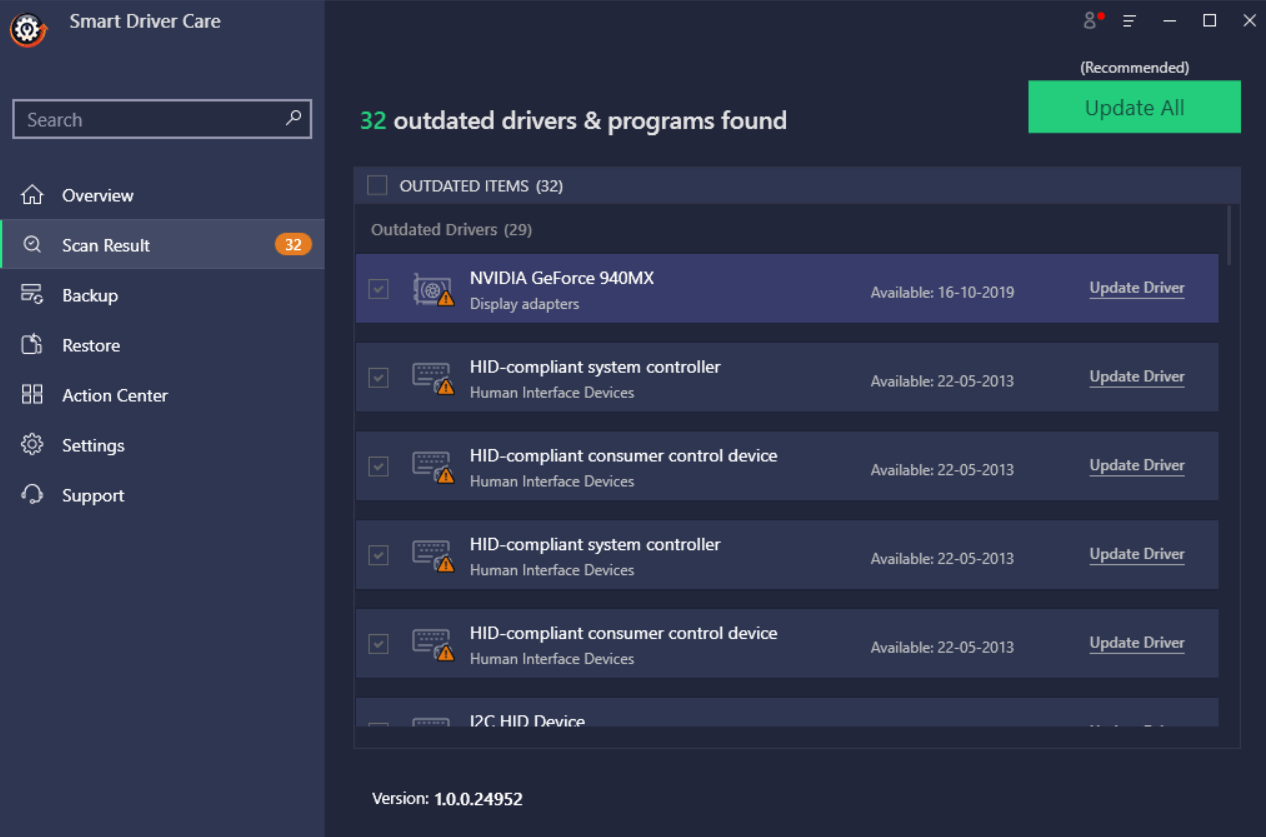This screenshot has width=1266, height=837.
Task: Click the Settings gear icon
Action: (32, 445)
